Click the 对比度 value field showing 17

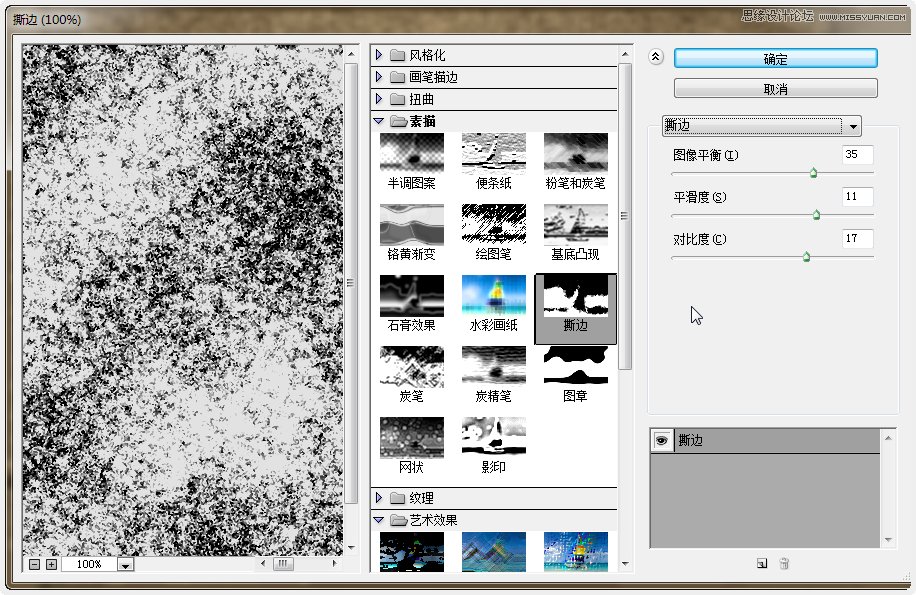[858, 239]
